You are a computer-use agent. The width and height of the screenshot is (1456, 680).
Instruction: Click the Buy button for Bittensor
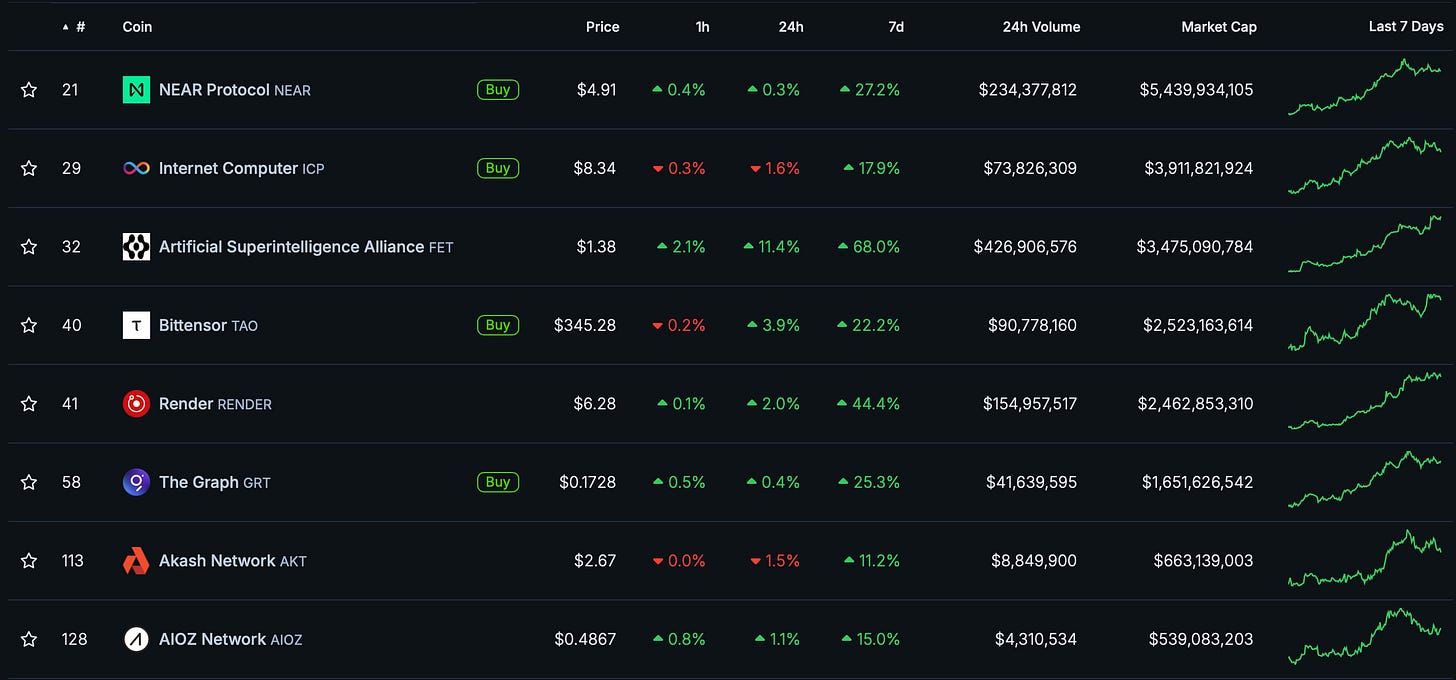(x=498, y=325)
